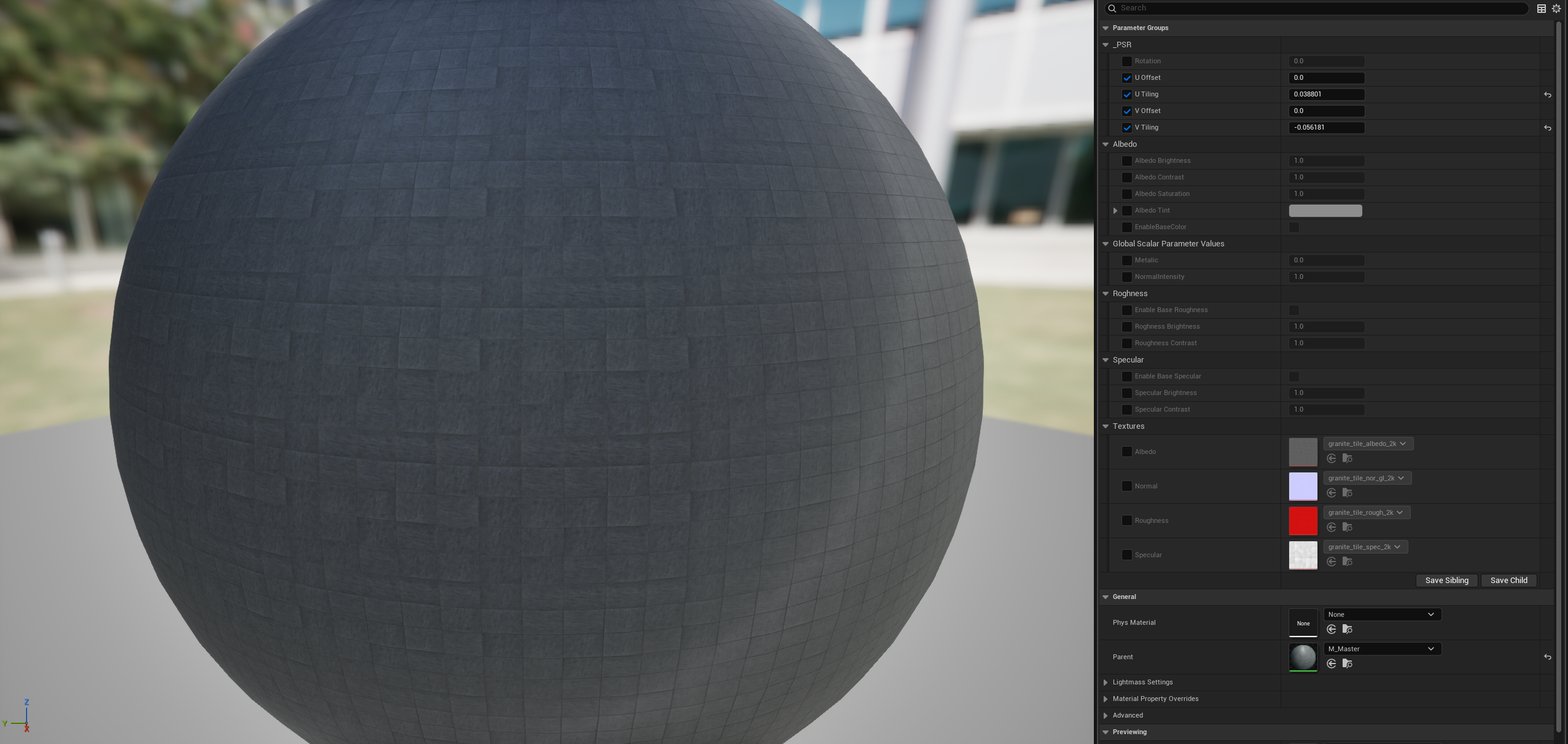Image resolution: width=1568 pixels, height=744 pixels.
Task: Expand the Lightmass Settings section
Action: pos(1106,683)
